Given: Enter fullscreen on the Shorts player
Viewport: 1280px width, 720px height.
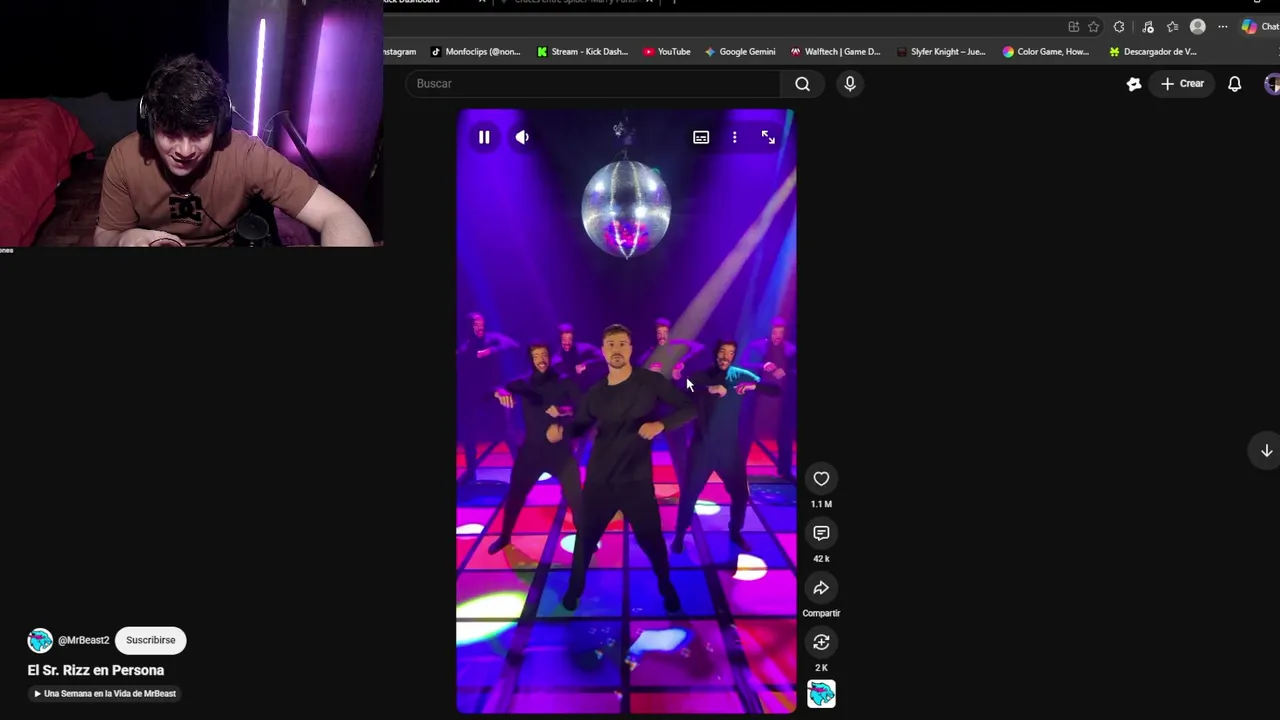Looking at the screenshot, I should coord(768,137).
